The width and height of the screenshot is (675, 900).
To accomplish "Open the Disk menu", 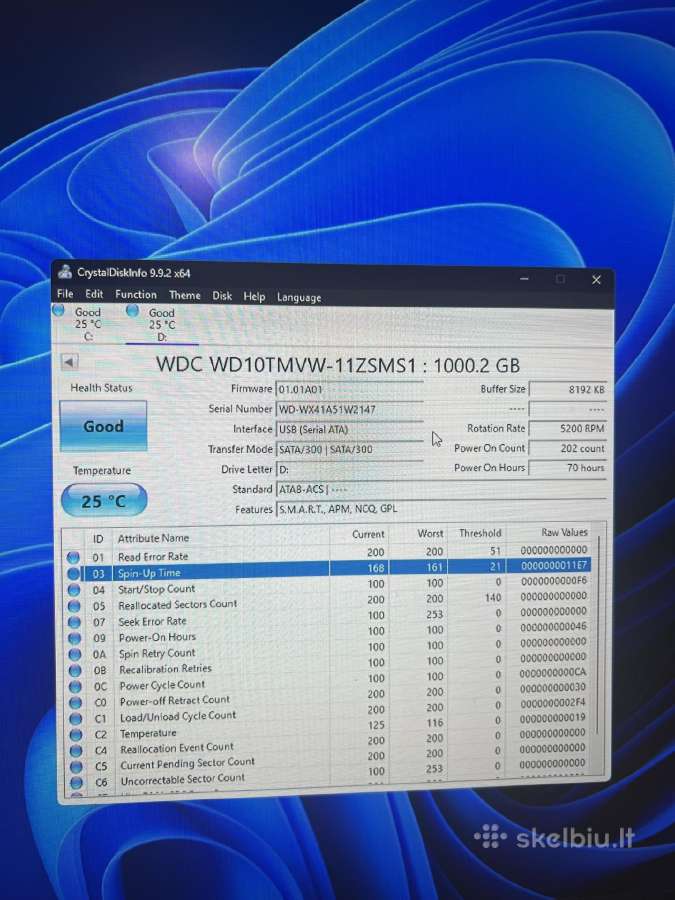I will pyautogui.click(x=222, y=296).
